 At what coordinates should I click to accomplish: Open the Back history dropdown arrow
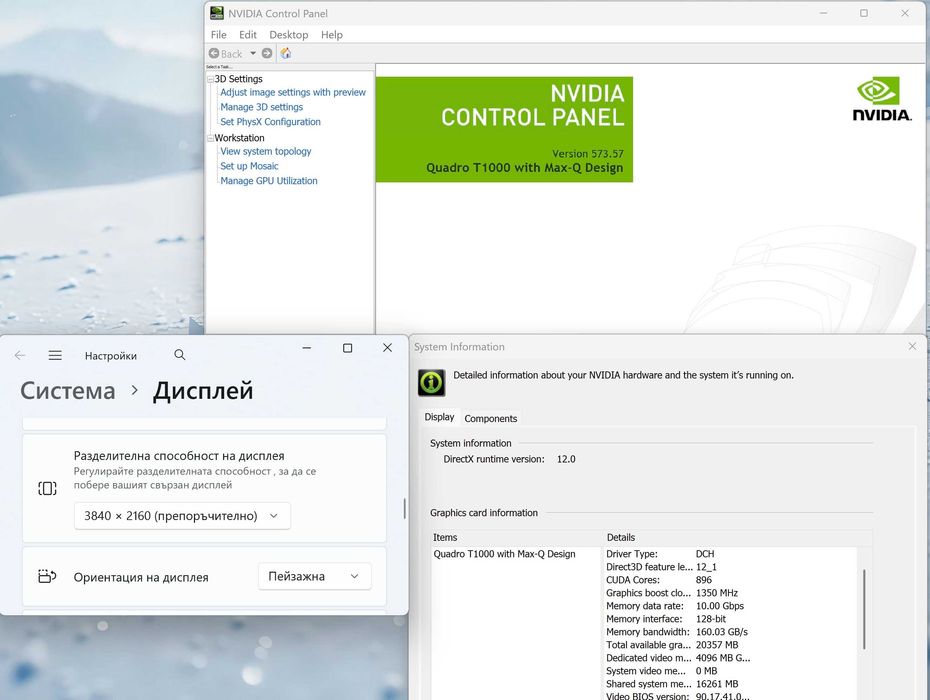point(253,53)
